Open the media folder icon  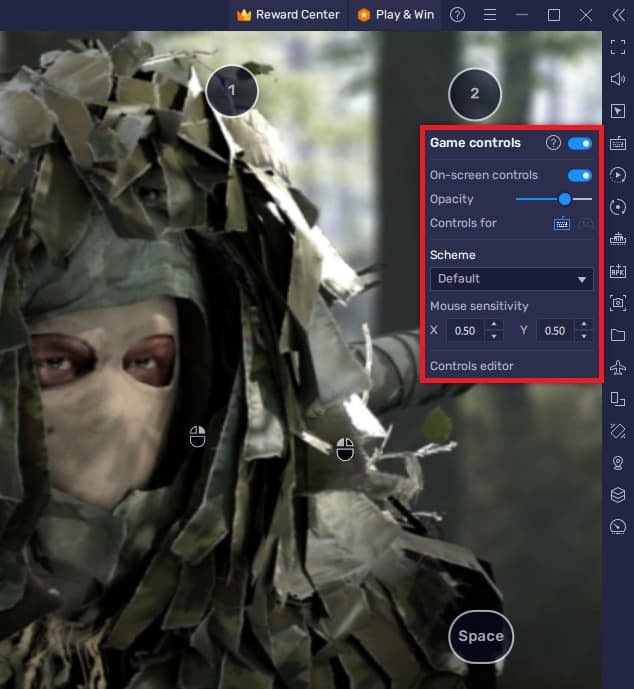click(617, 335)
